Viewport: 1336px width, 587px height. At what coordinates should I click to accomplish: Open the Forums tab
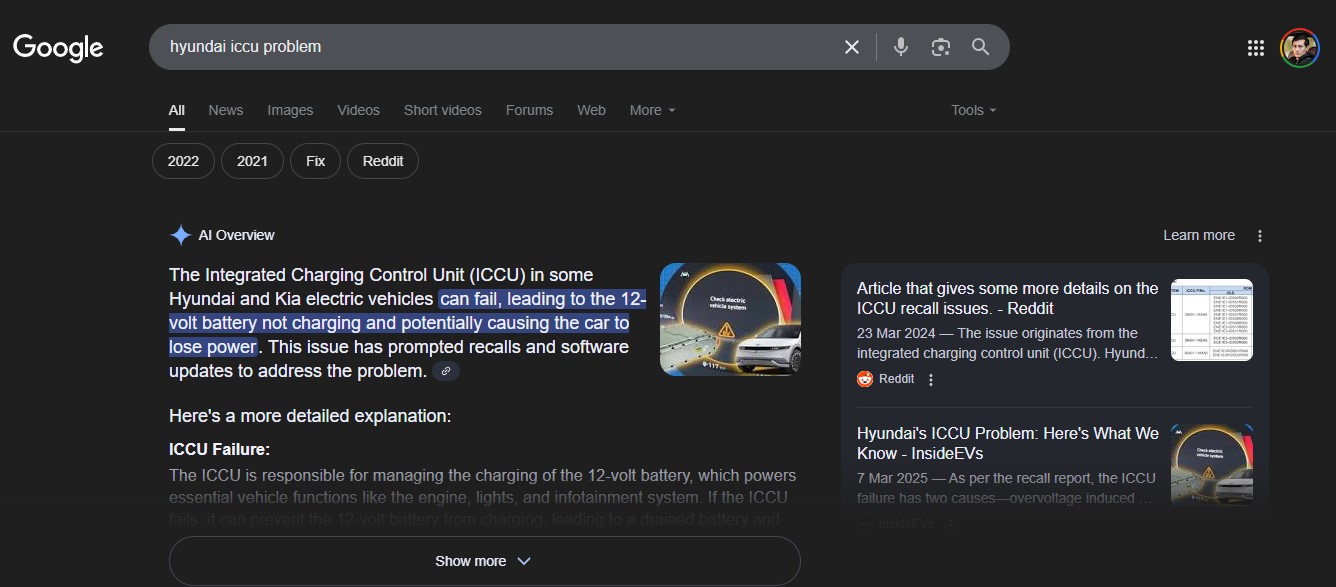click(x=529, y=110)
